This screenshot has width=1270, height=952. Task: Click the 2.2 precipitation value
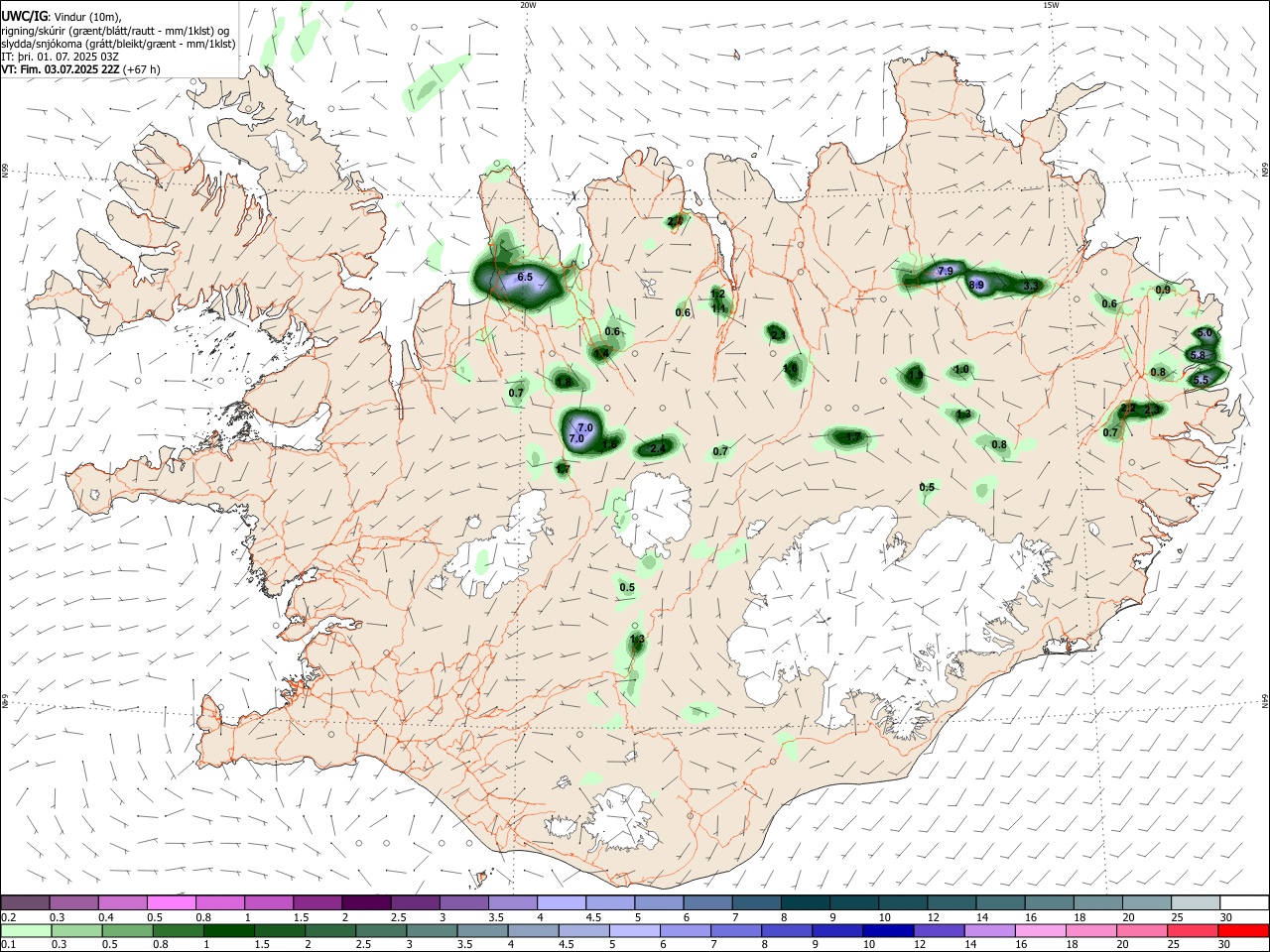pyautogui.click(x=1128, y=408)
